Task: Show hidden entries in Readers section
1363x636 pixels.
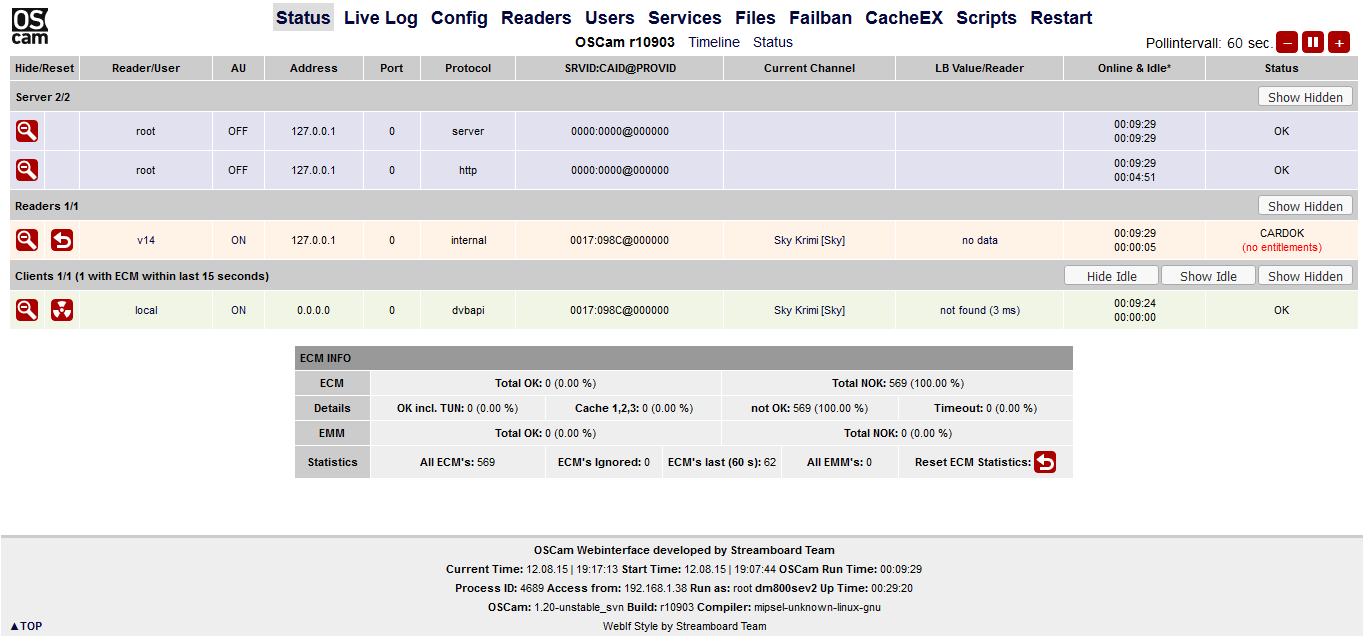Action: click(x=1305, y=206)
